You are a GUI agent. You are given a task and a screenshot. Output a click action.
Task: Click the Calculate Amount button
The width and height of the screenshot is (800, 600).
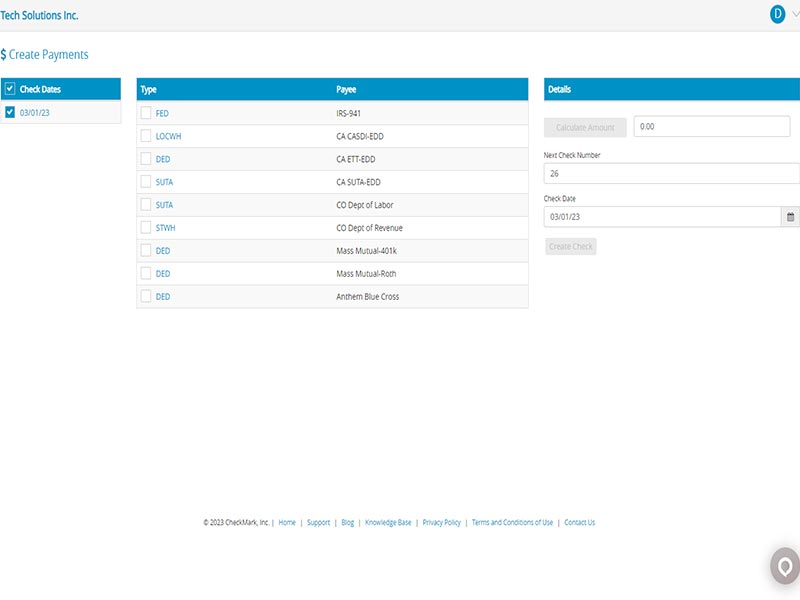pos(585,127)
